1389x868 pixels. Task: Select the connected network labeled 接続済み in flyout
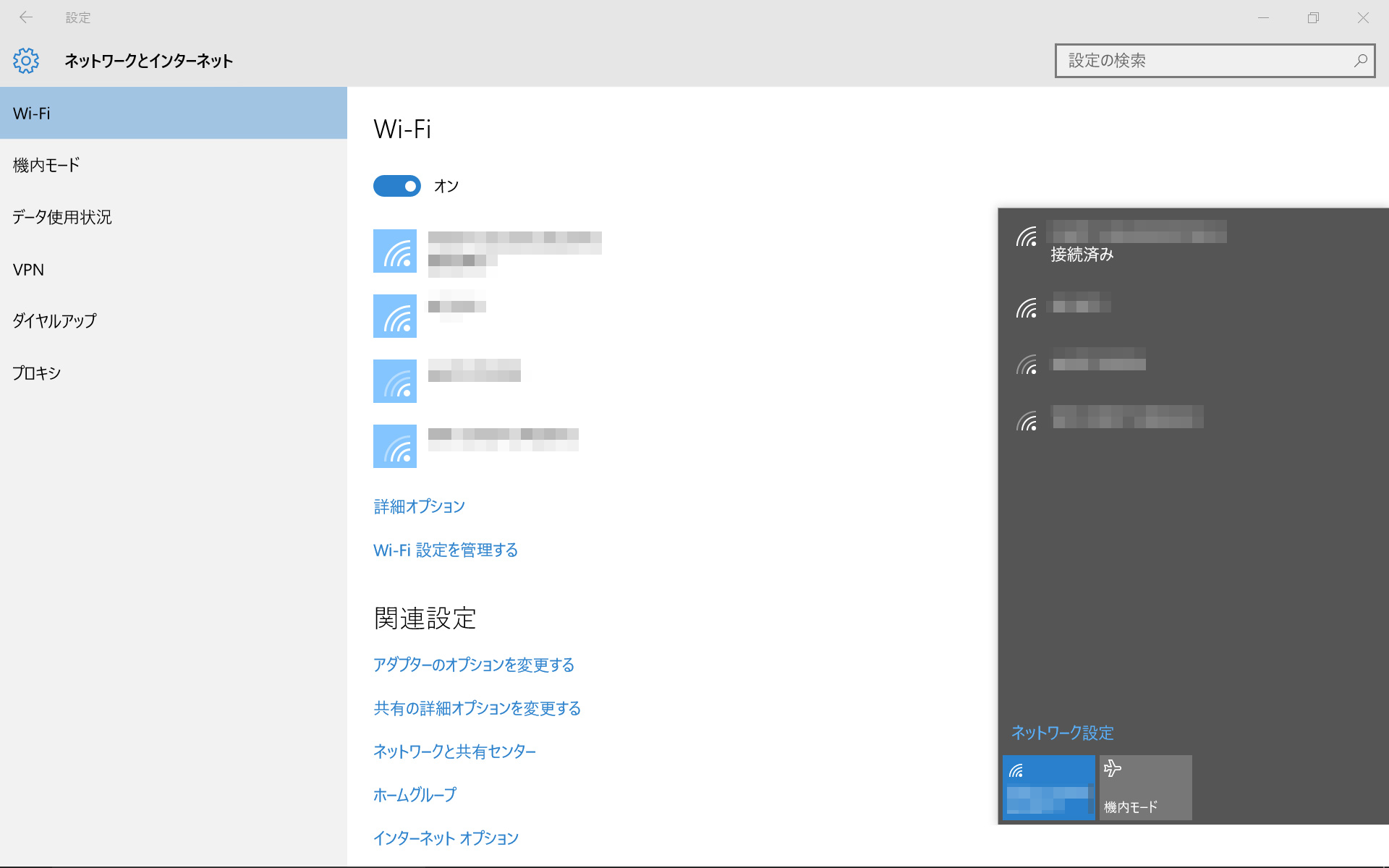[1136, 243]
